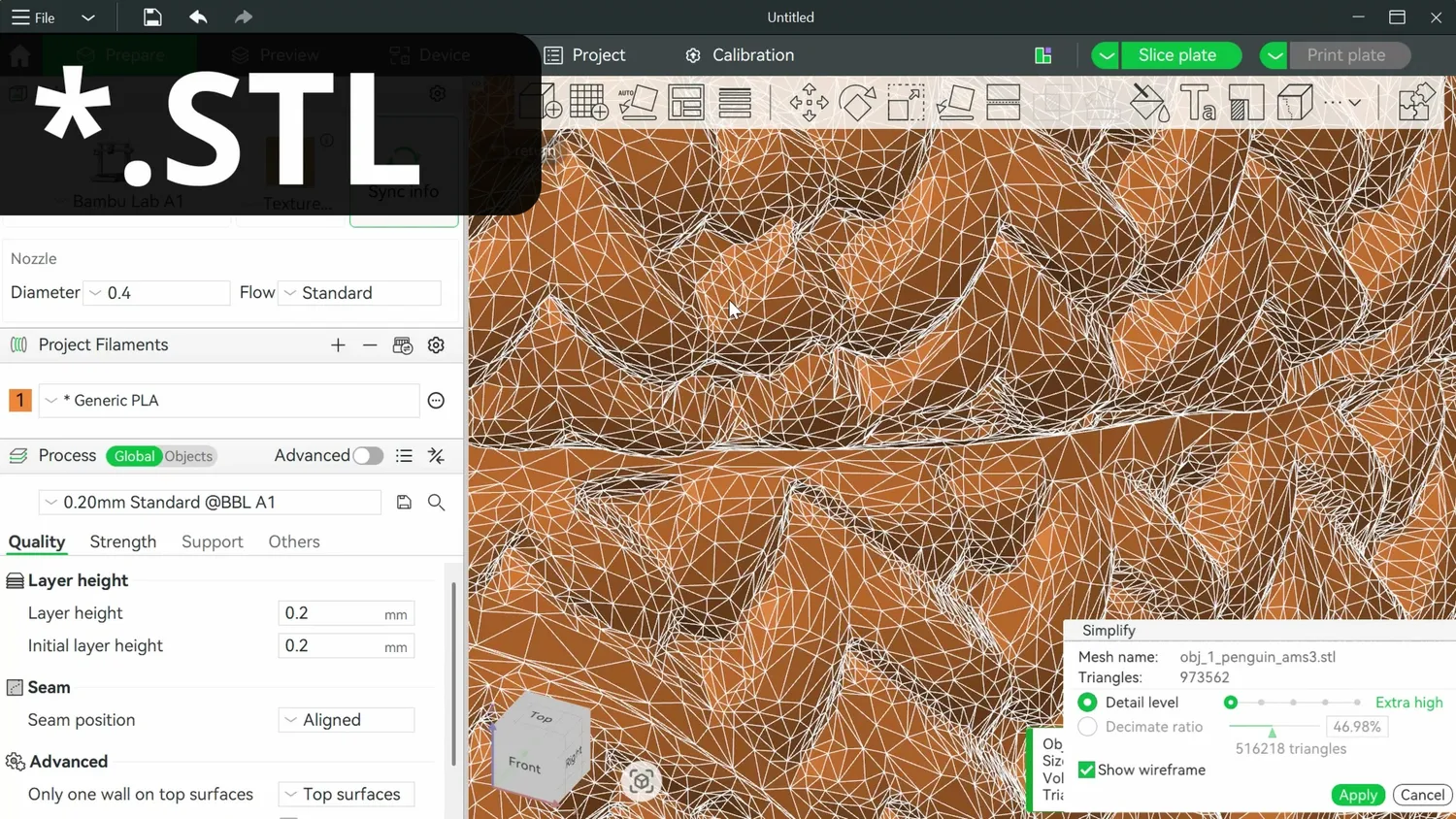1456x819 pixels.
Task: Select the Decimate ratio radio button
Action: pyautogui.click(x=1087, y=727)
